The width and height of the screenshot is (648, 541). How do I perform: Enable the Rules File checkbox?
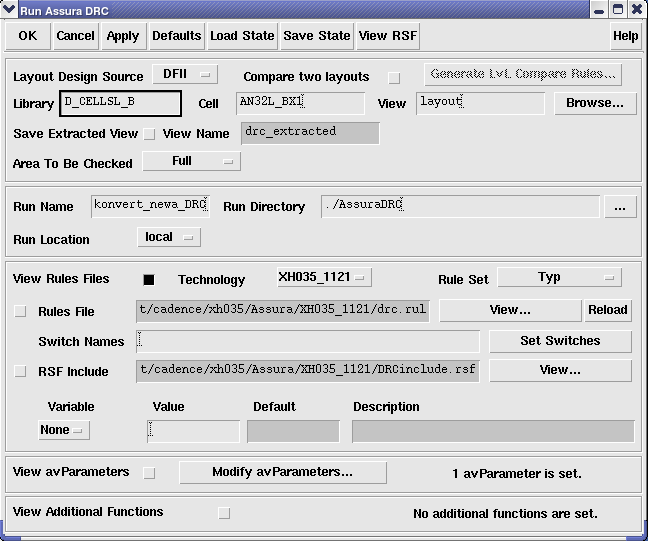tap(20, 311)
